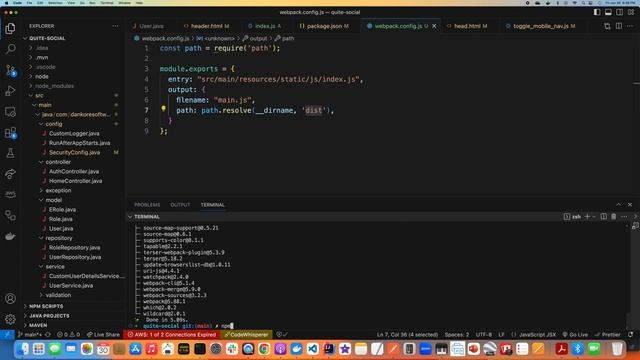Open UserService.java in the explorer
Viewport: 640px width, 360px height.
[71, 286]
